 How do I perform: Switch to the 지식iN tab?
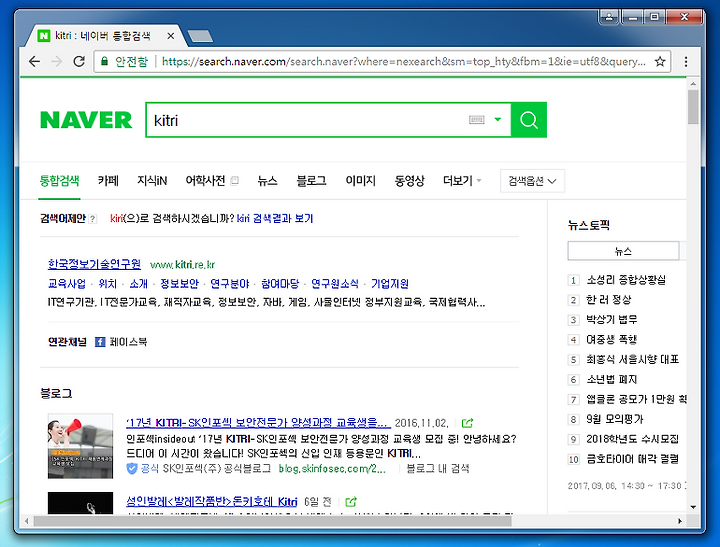152,180
